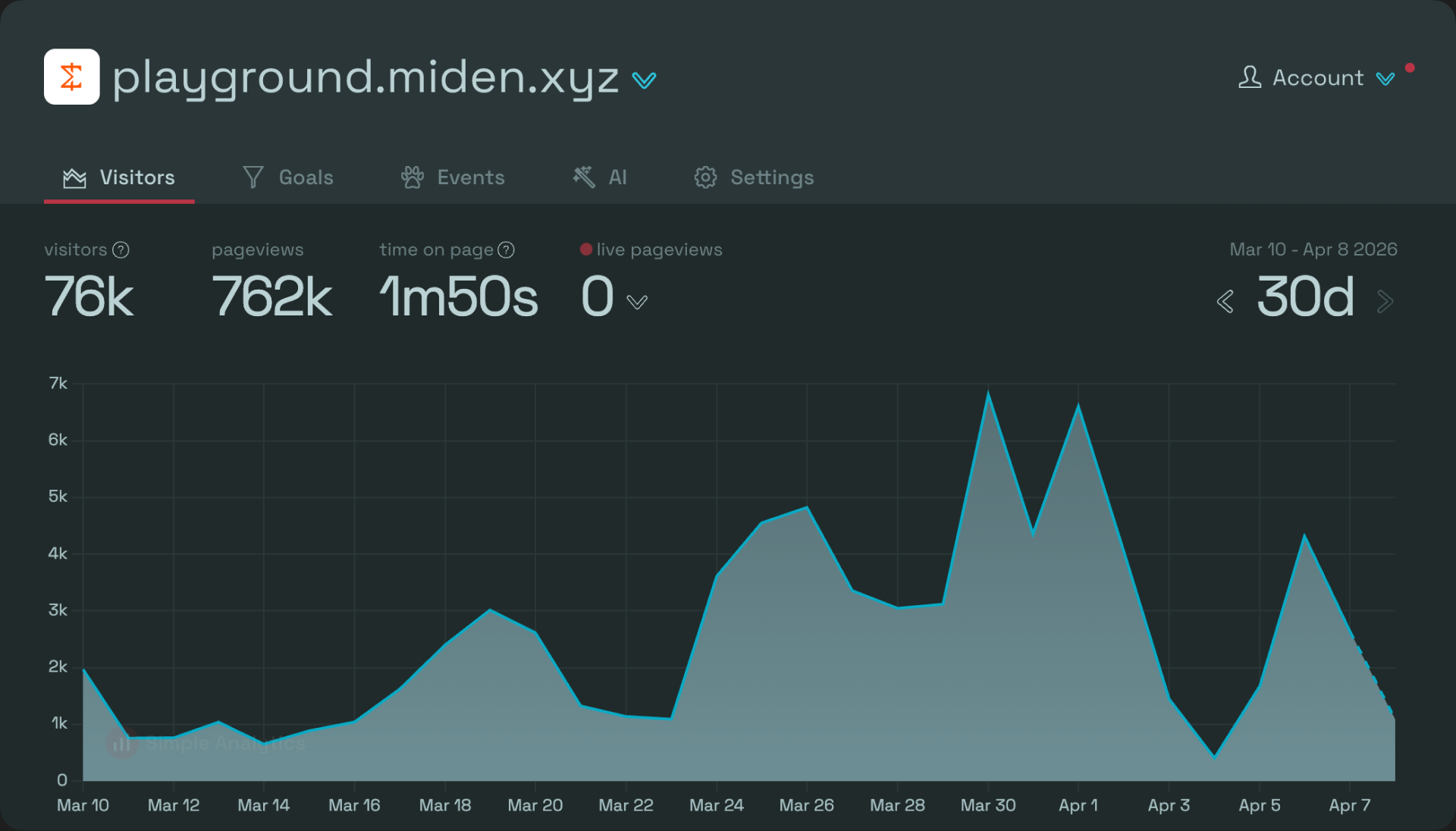Click the Settings gear icon
1456x831 pixels.
coord(705,177)
